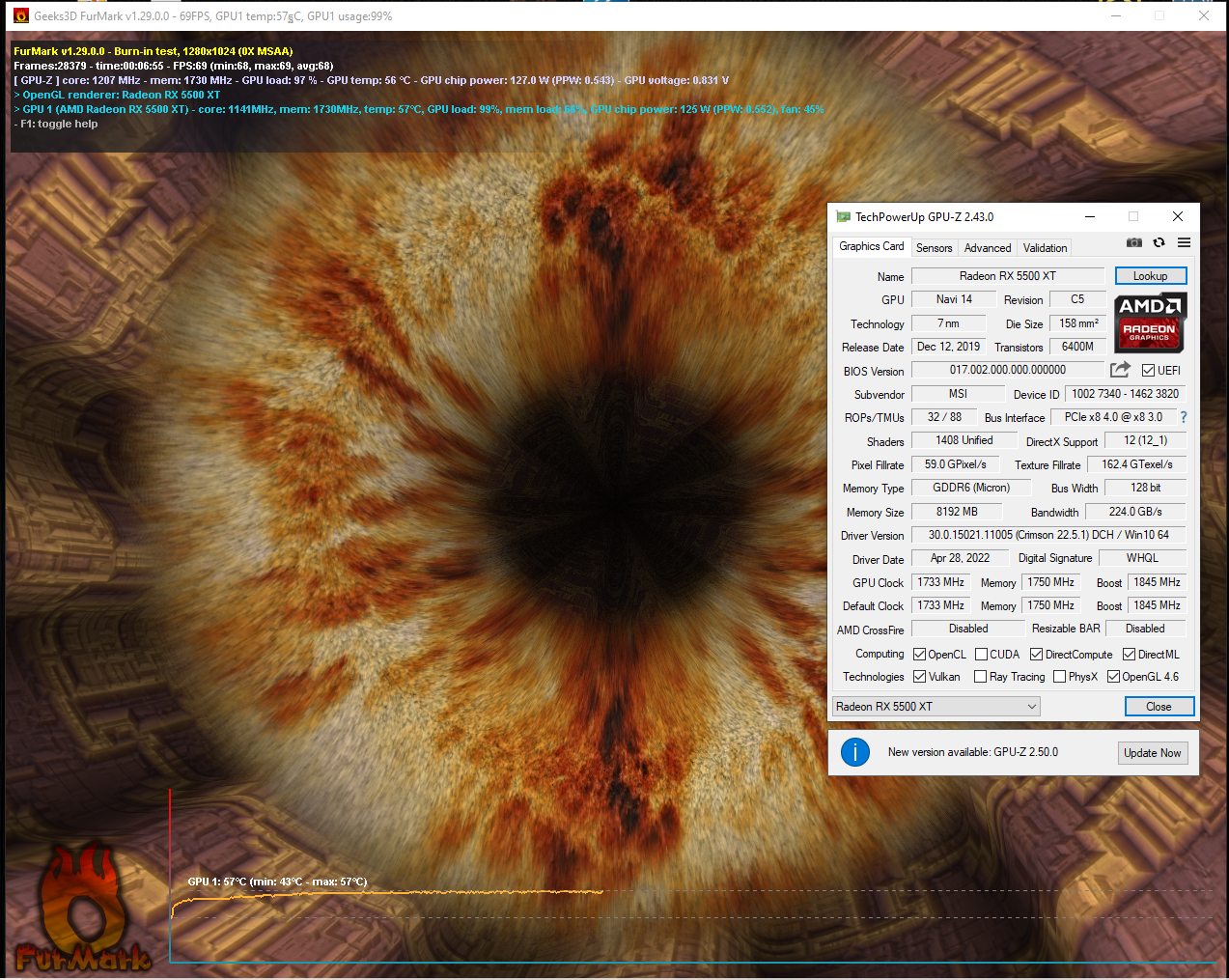Screen dimensions: 1229x980
Task: Switch to the Sensors tab
Action: point(934,248)
